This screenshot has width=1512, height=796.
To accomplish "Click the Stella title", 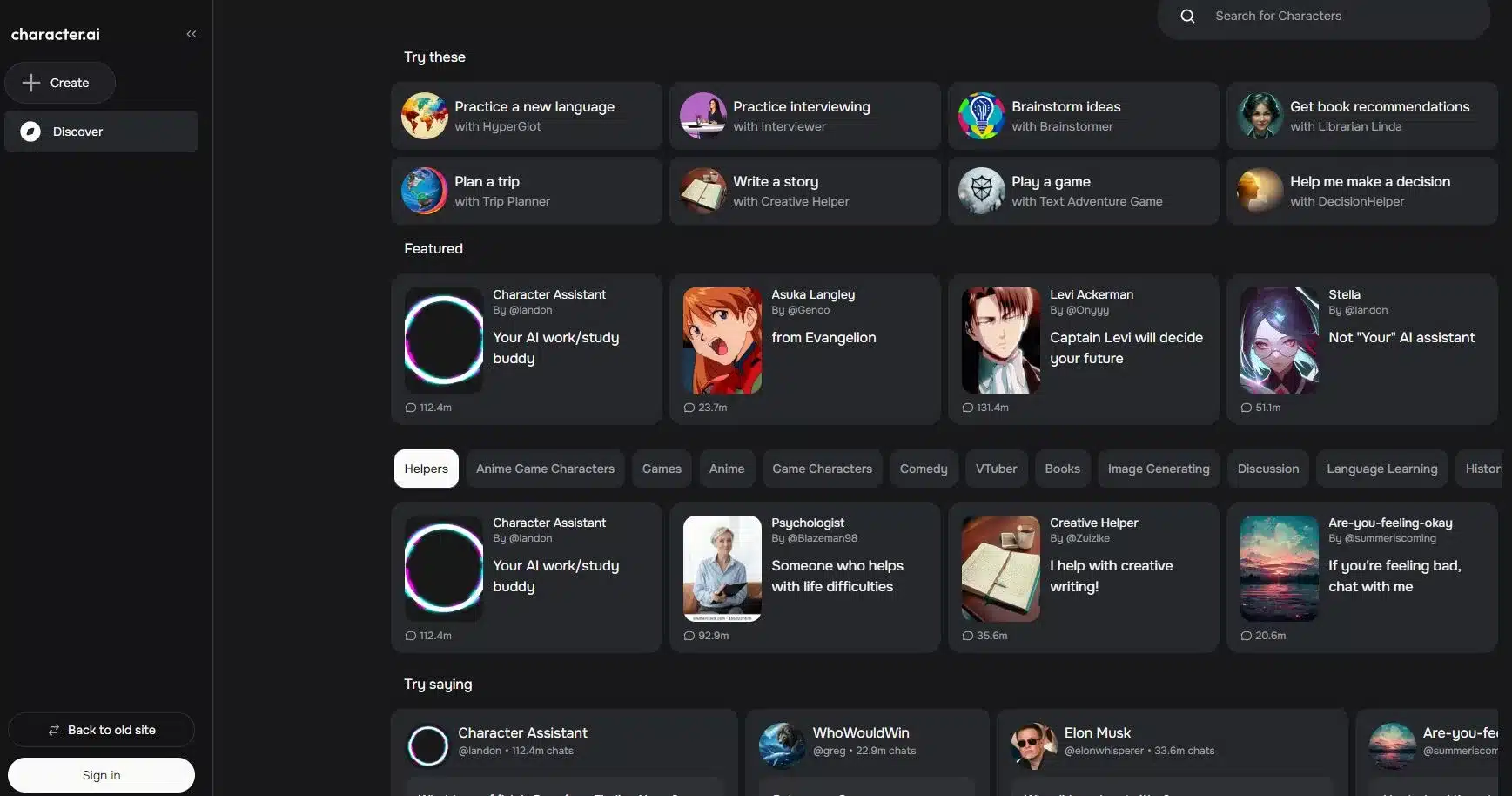I will click(x=1344, y=294).
